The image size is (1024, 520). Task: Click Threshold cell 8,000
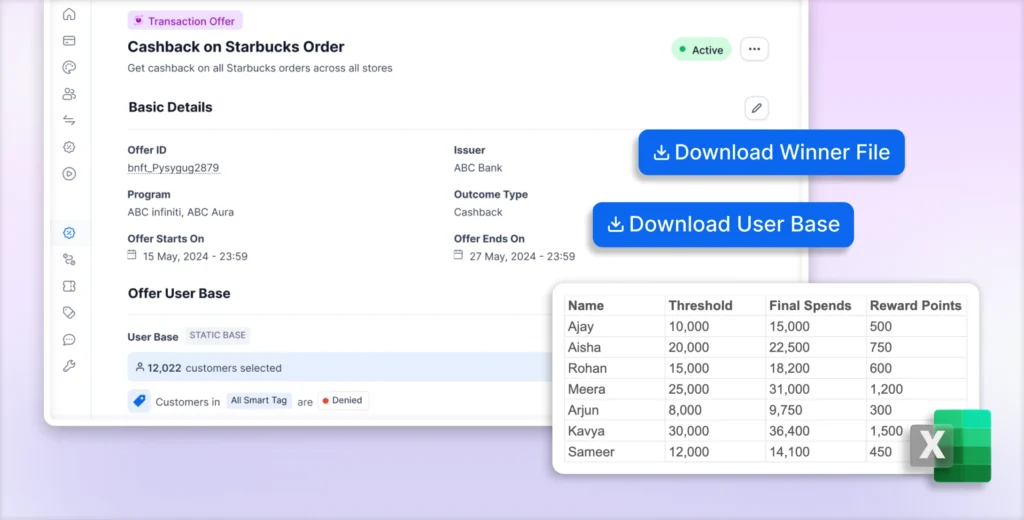tap(715, 410)
